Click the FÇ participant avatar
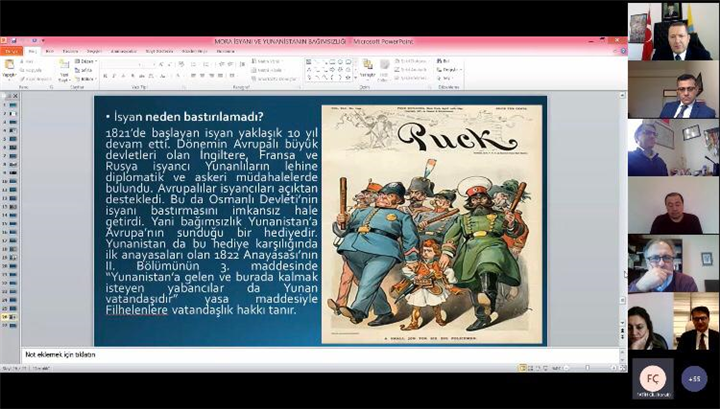 point(652,379)
